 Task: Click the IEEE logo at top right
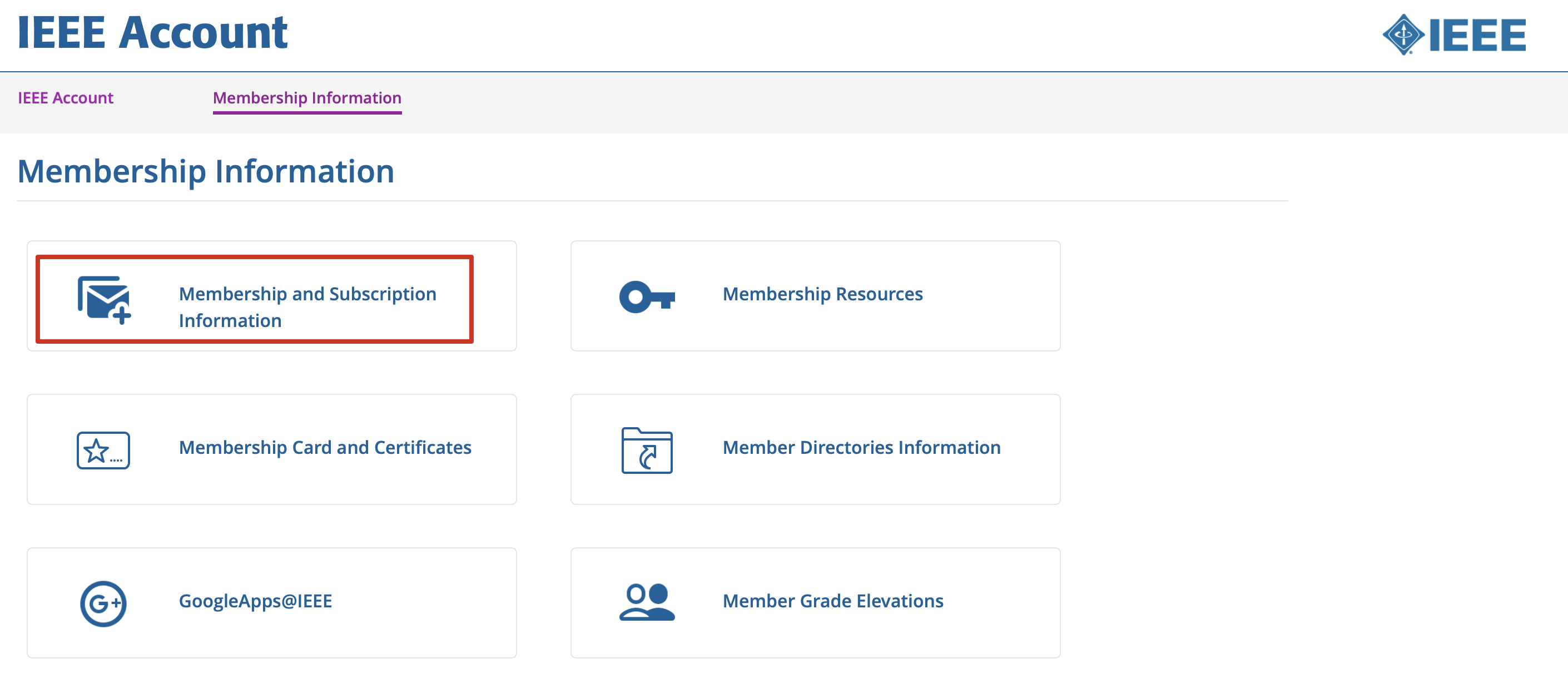click(1455, 34)
